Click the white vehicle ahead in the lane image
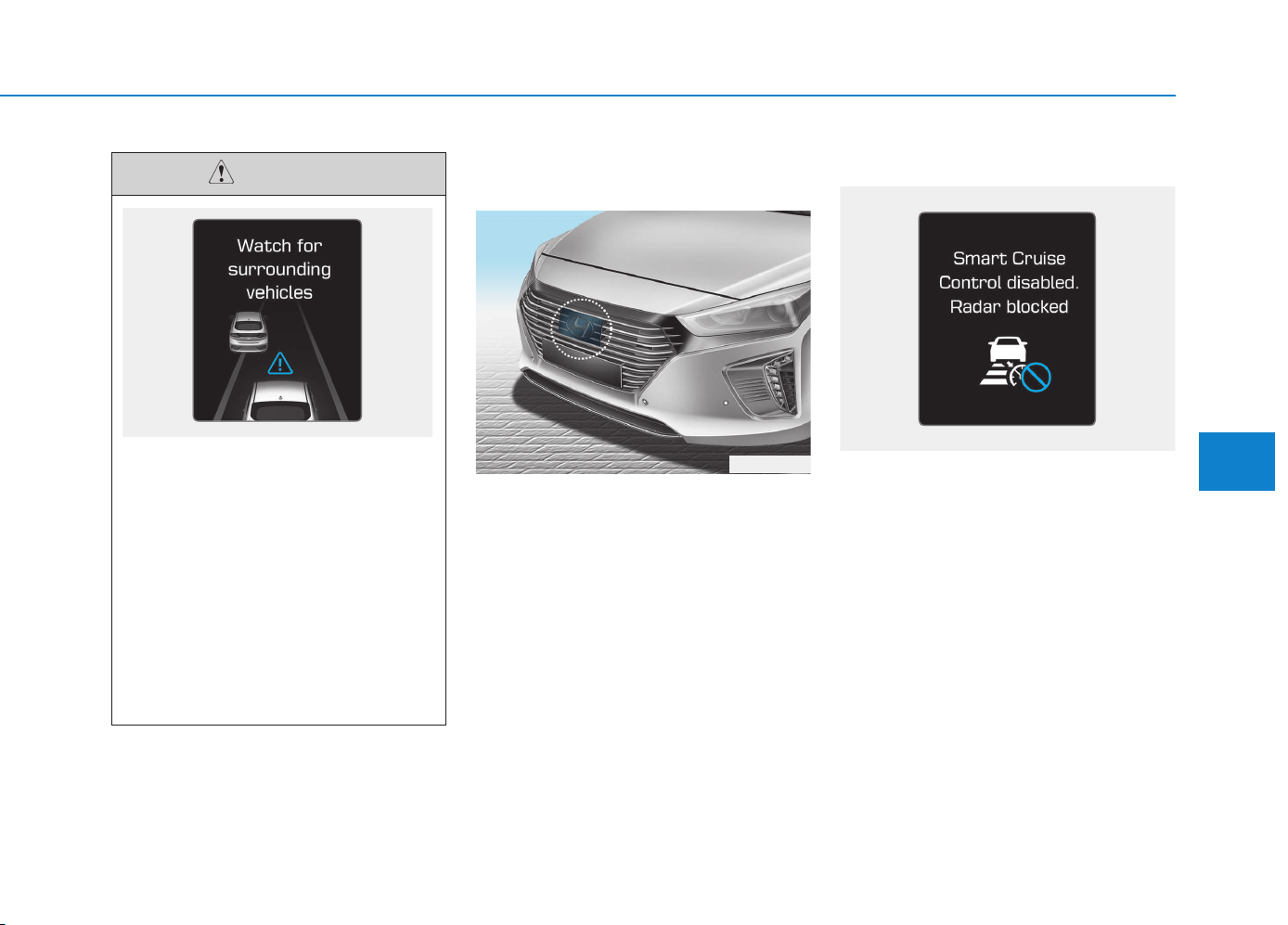 point(248,331)
